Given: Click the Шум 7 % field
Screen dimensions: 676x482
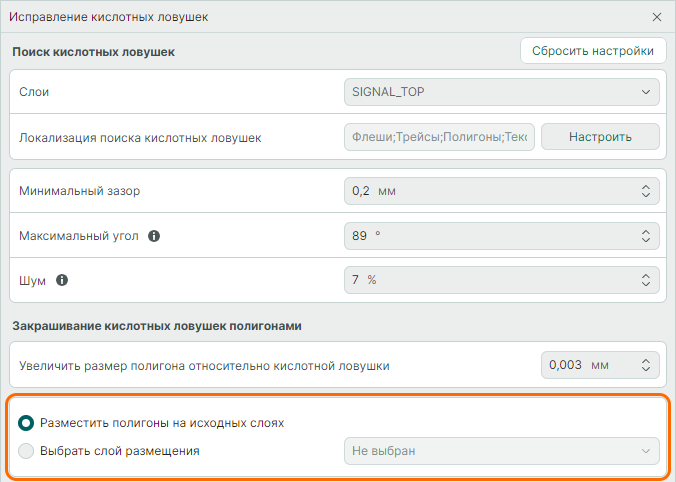Looking at the screenshot, I should click(x=490, y=280).
